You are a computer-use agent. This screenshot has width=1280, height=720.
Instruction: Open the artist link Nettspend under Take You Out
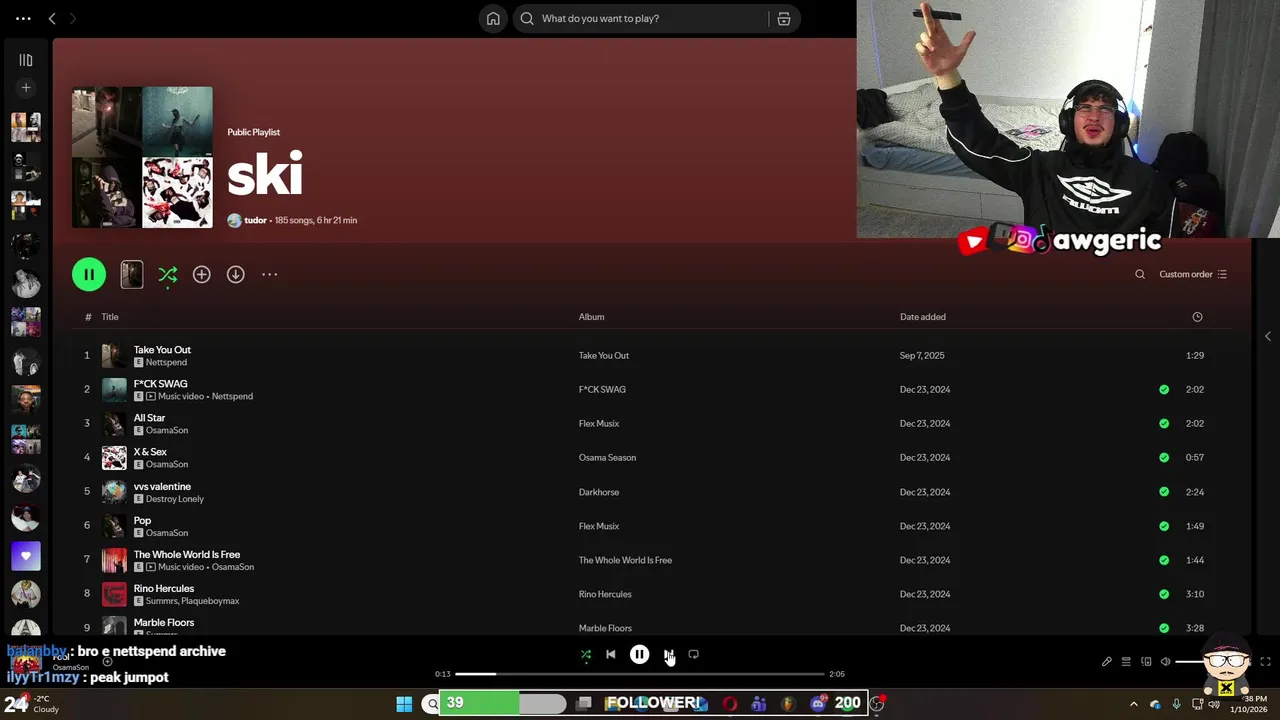(166, 362)
